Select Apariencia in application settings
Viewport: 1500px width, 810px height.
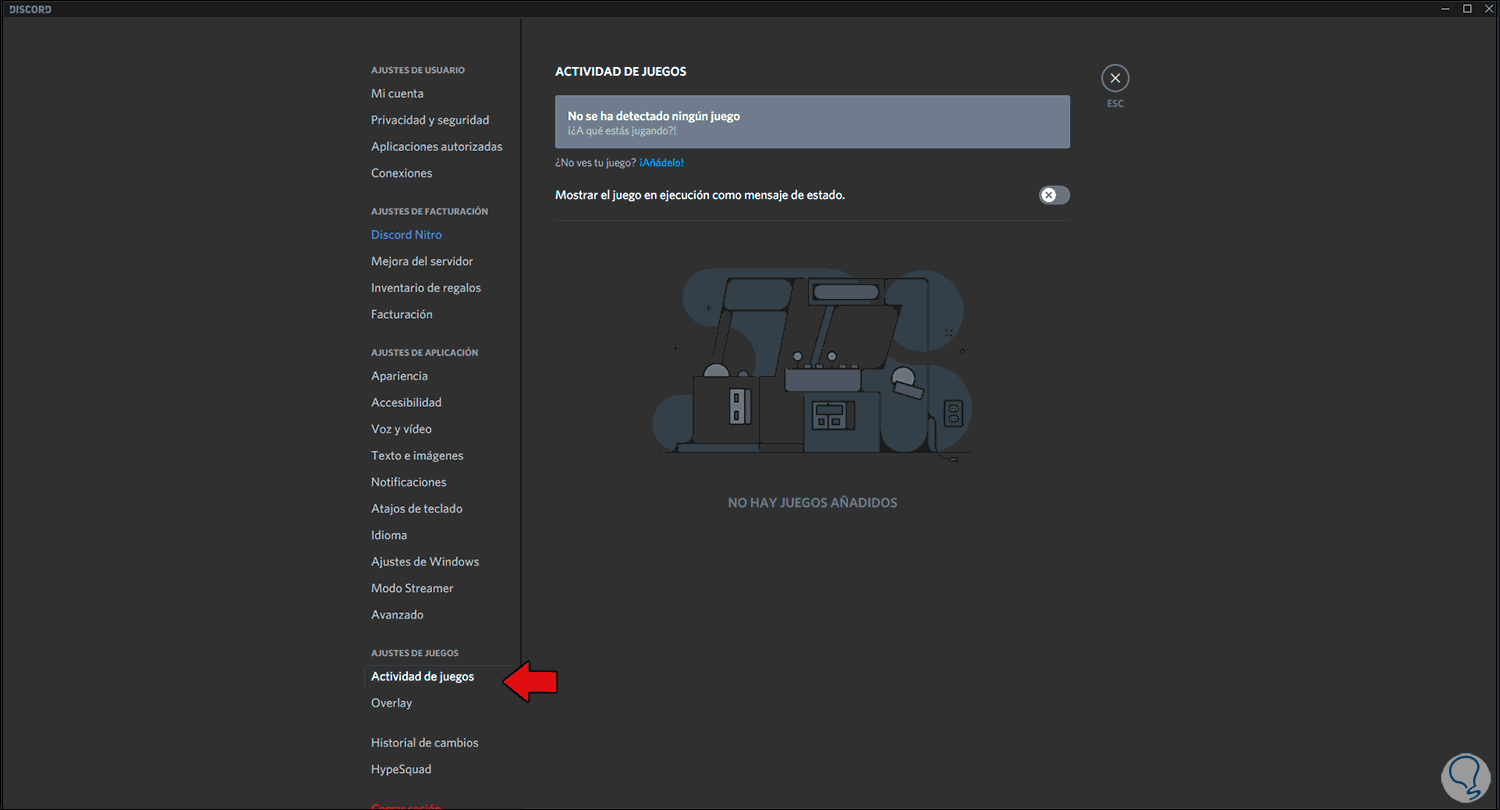(399, 376)
